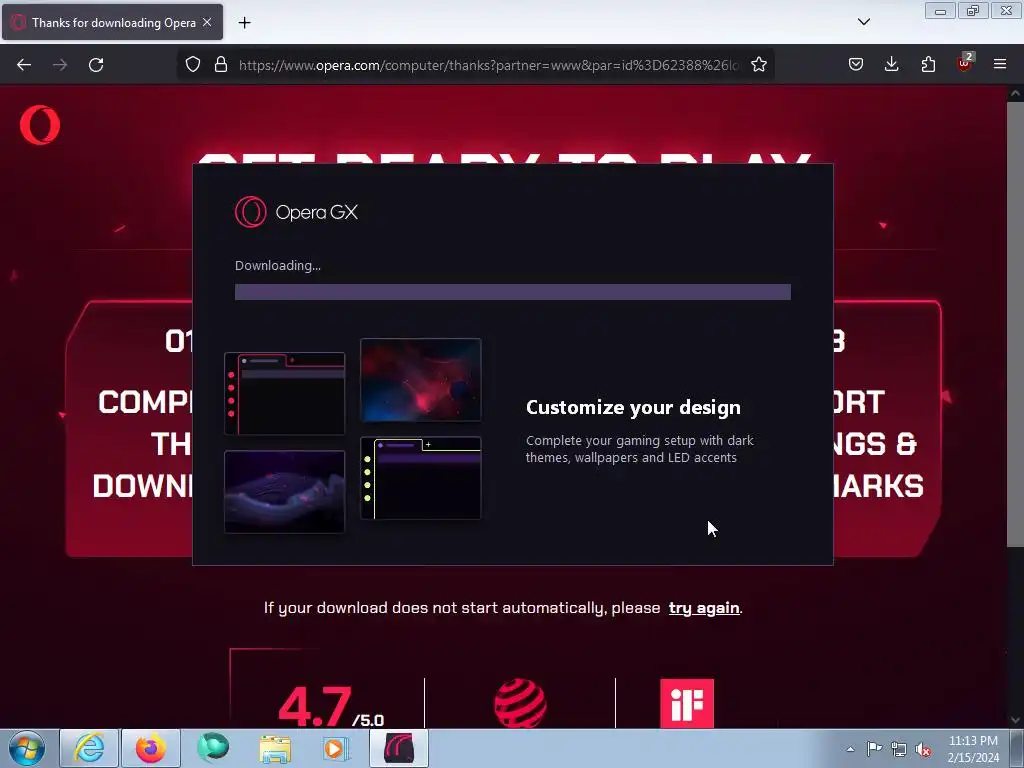Launch Internet Explorer from taskbar
Image resolution: width=1024 pixels, height=768 pixels.
point(89,748)
